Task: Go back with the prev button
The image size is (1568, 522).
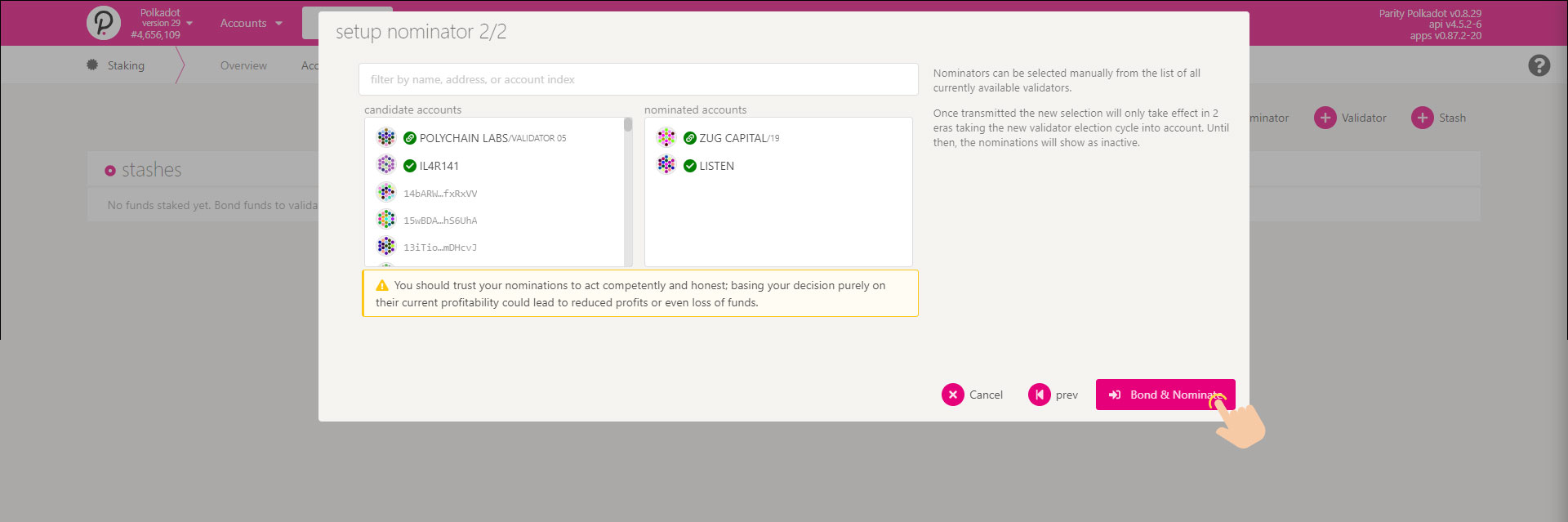Action: 1053,395
